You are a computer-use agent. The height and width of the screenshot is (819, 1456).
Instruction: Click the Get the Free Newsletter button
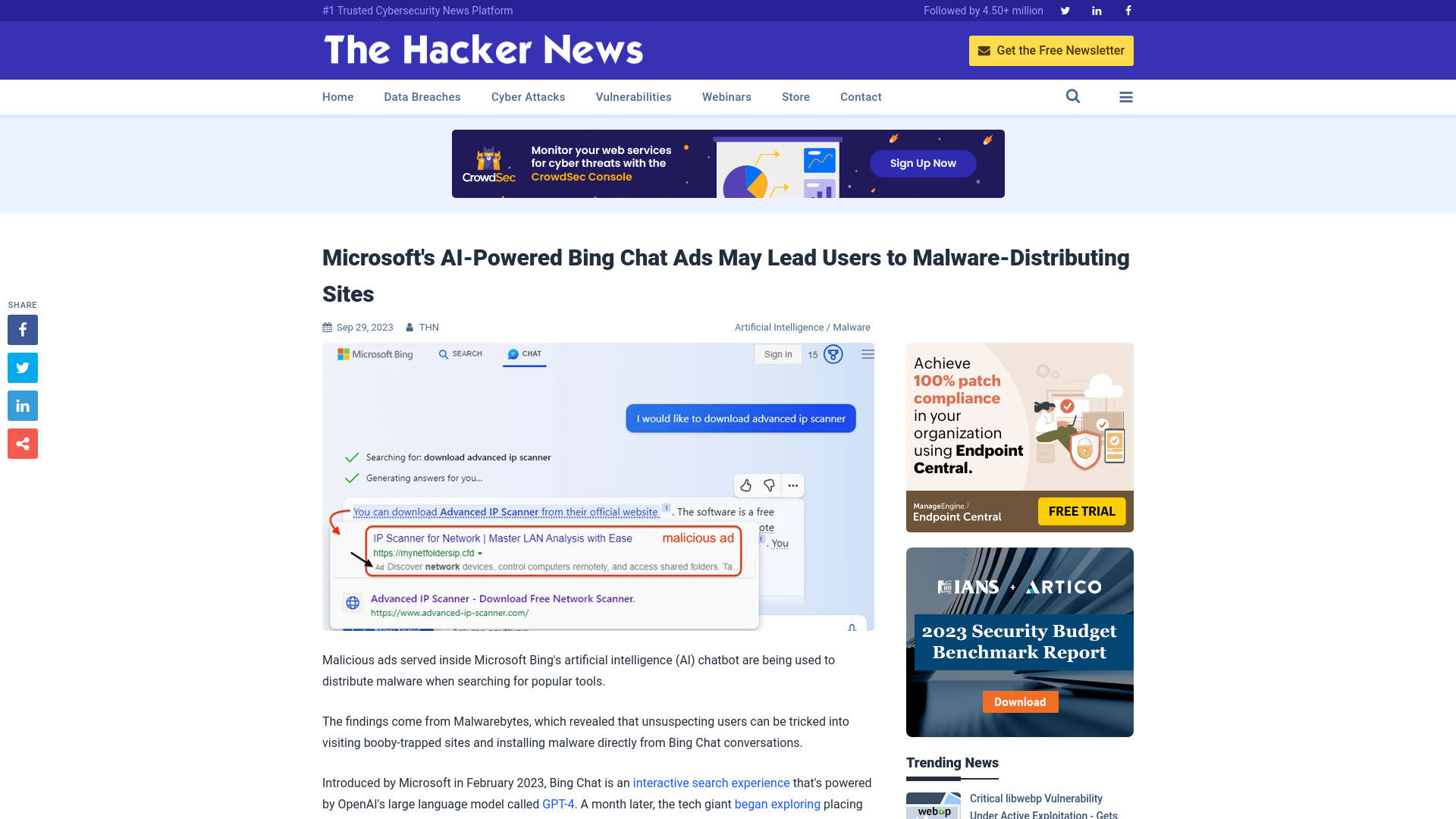tap(1051, 50)
